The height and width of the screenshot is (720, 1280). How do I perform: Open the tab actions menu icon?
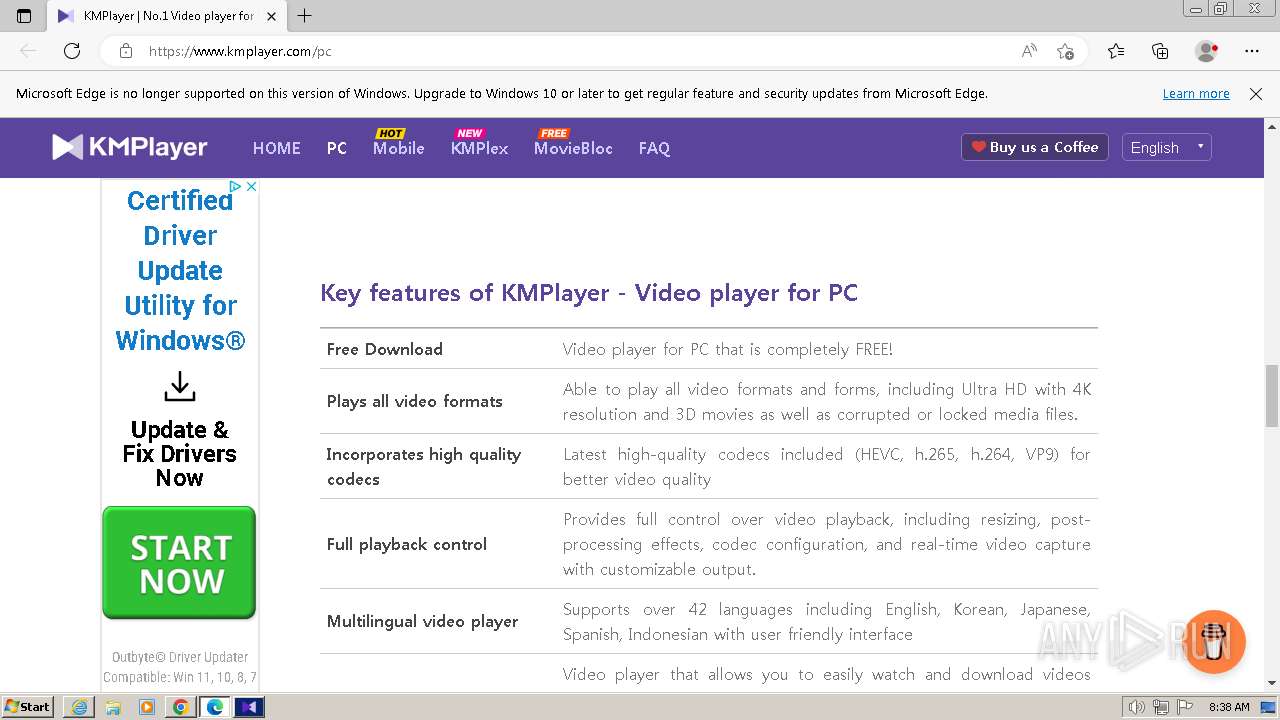24,16
